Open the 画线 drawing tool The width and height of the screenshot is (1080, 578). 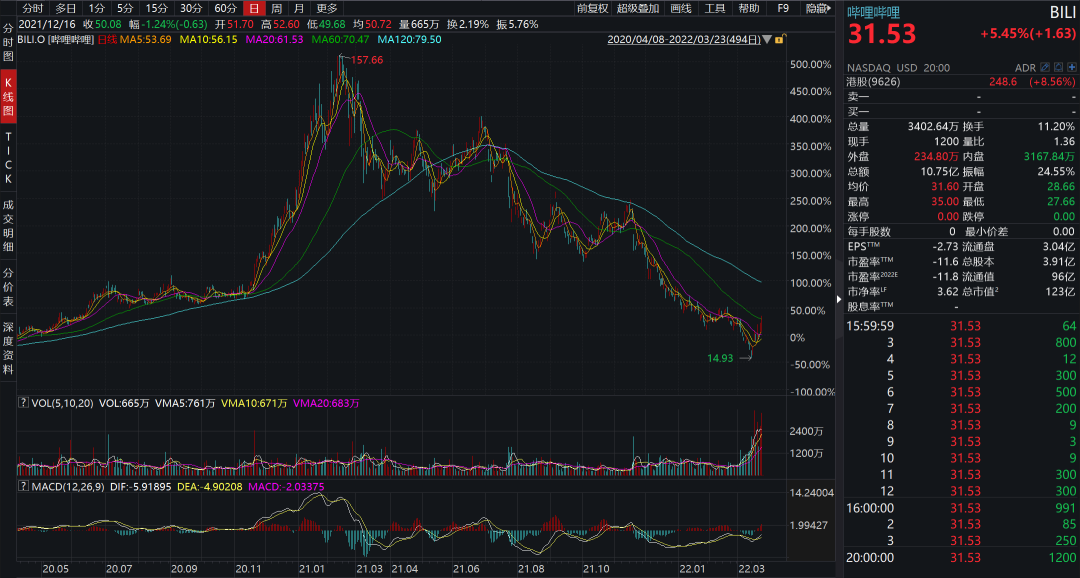pos(681,8)
